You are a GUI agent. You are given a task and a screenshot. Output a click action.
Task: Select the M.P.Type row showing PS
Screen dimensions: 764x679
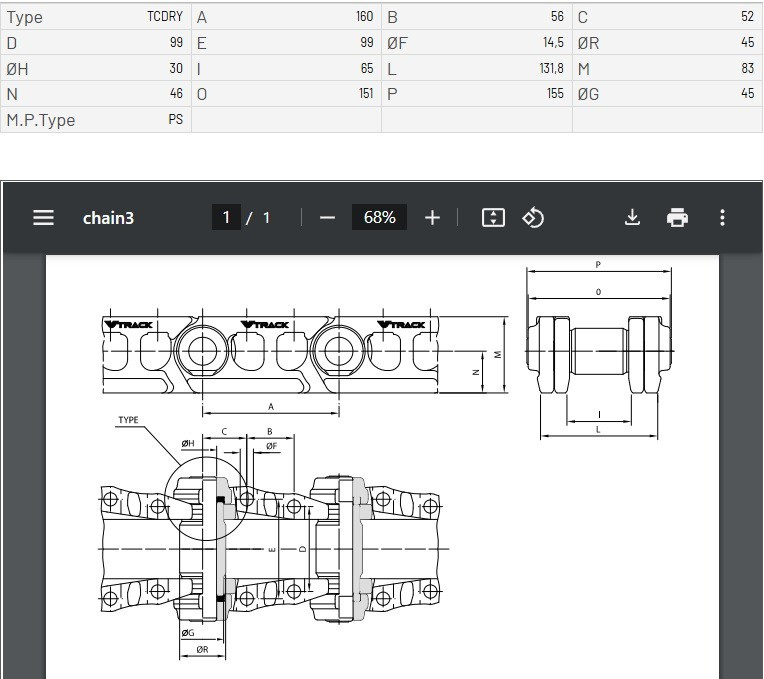[x=96, y=120]
